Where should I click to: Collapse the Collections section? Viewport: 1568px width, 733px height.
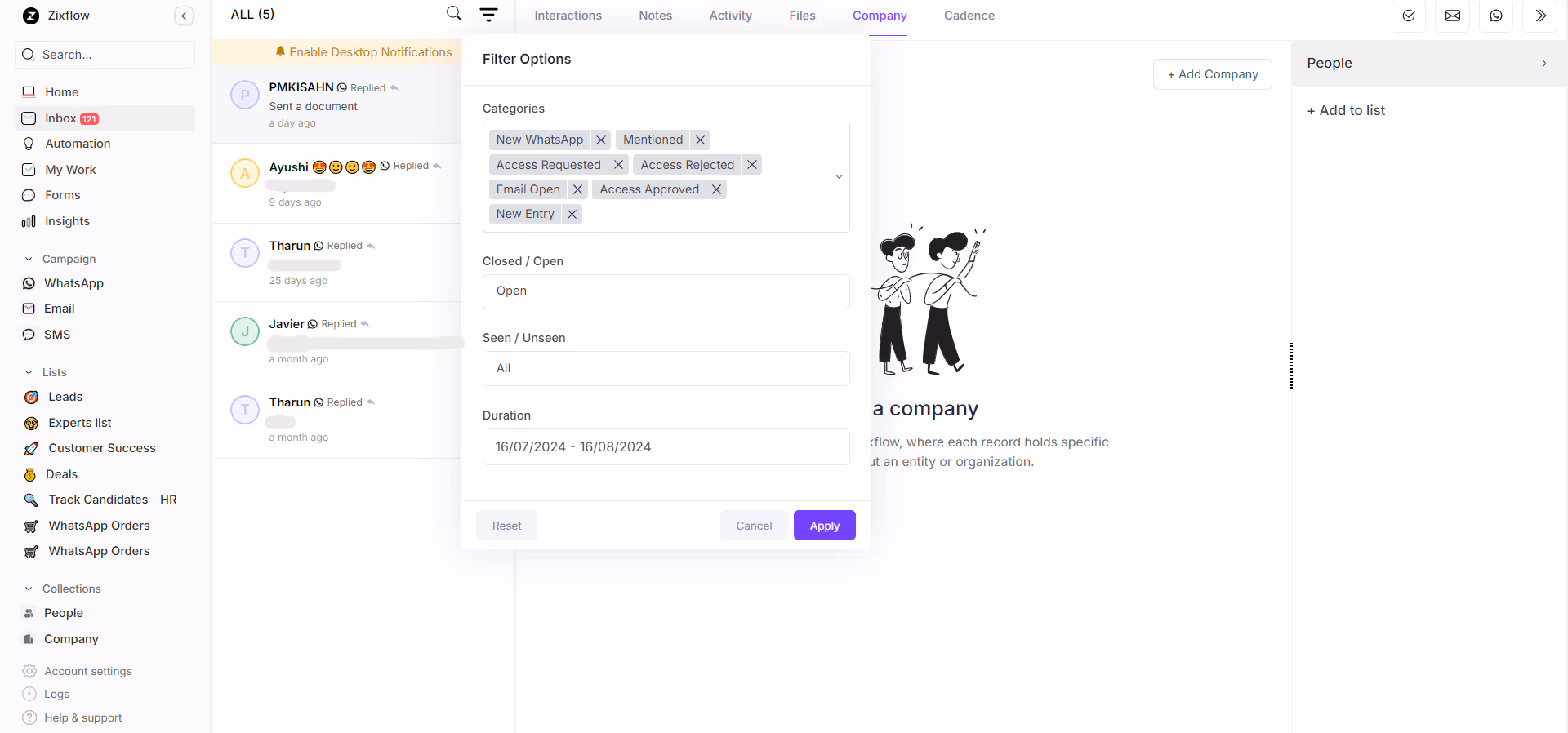(29, 589)
